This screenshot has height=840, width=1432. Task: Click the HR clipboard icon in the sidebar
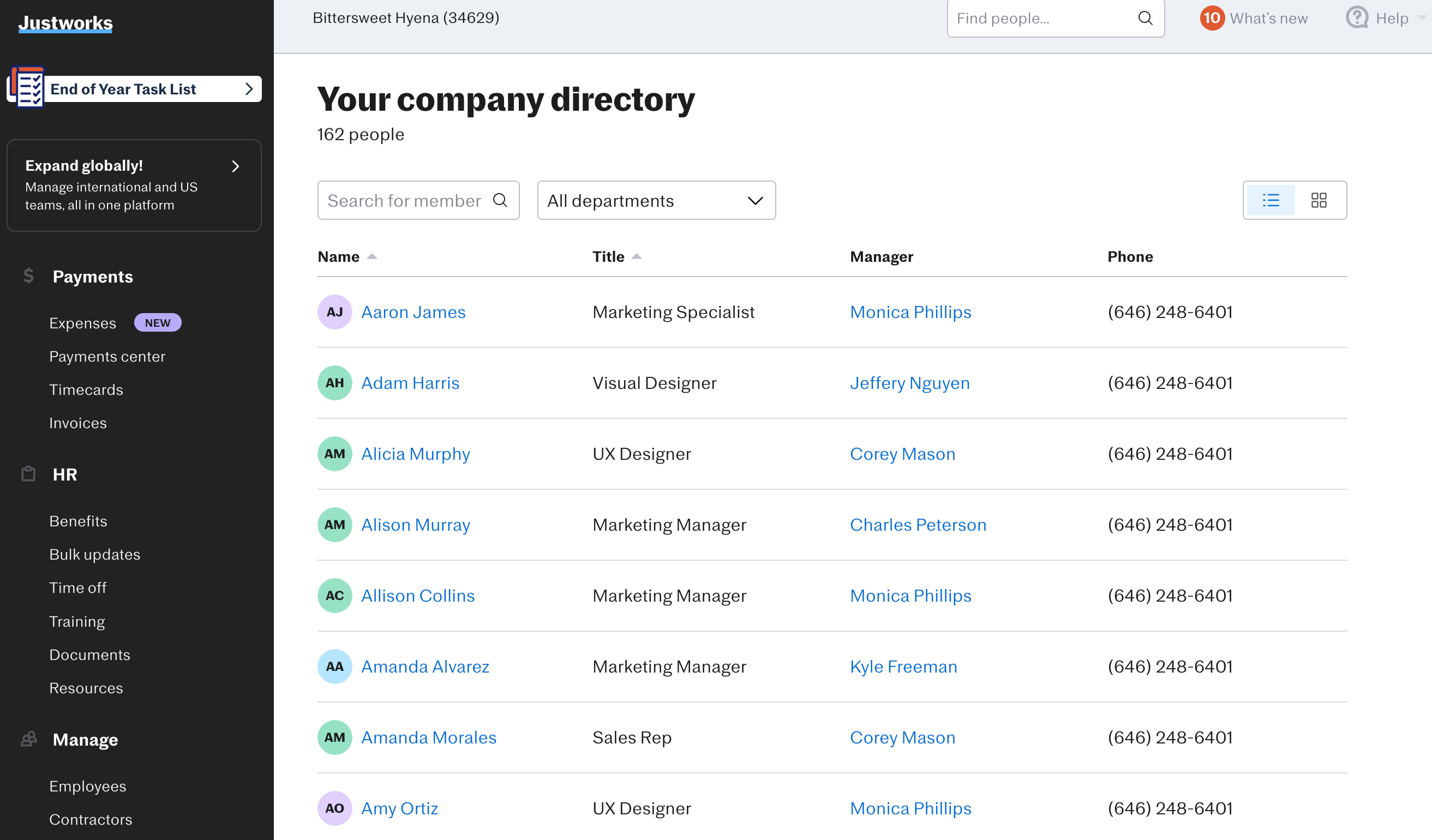pyautogui.click(x=28, y=474)
